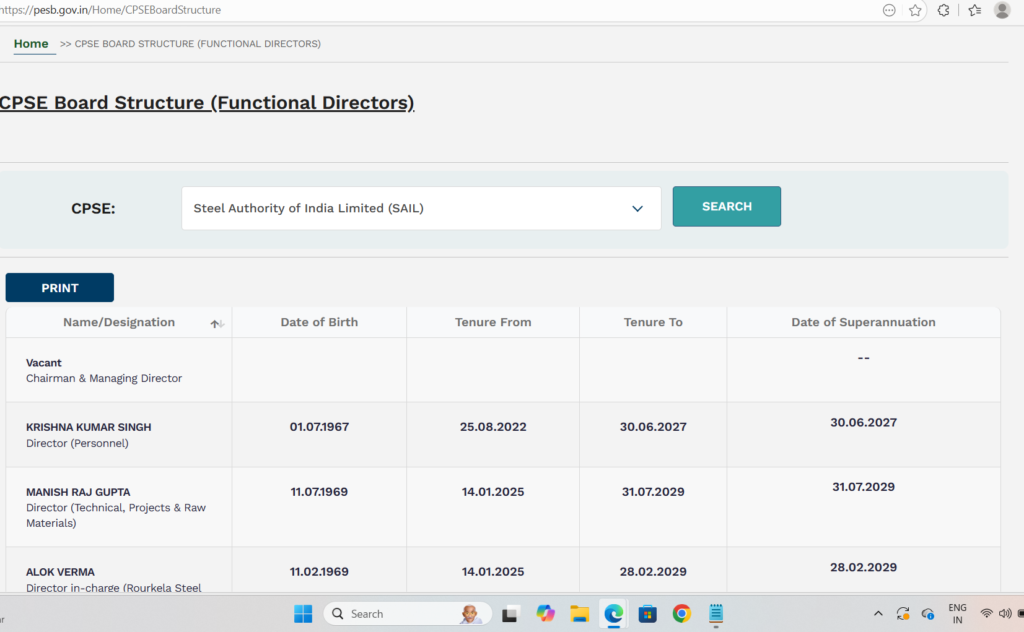
Task: Click the browser profile avatar
Action: tap(1002, 10)
